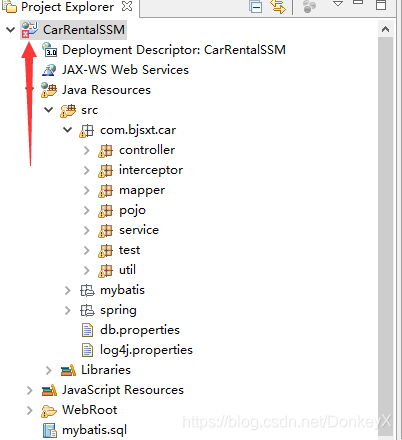
Task: Maximize the Project Explorer view
Action: tap(381, 5)
